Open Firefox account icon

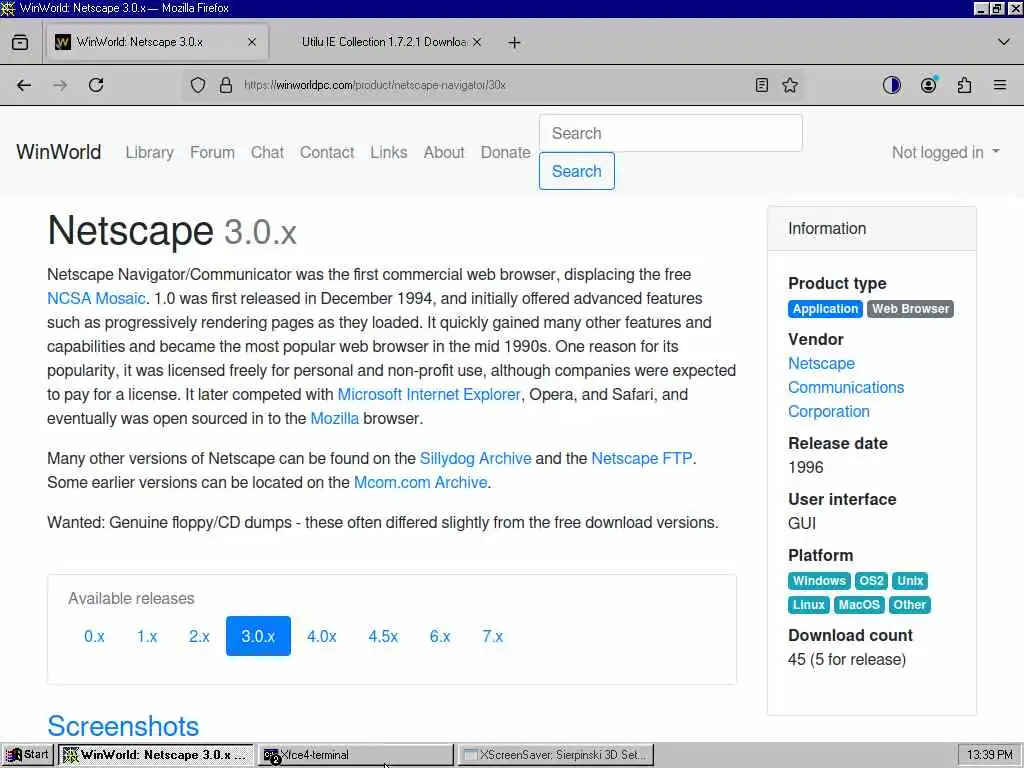click(928, 85)
